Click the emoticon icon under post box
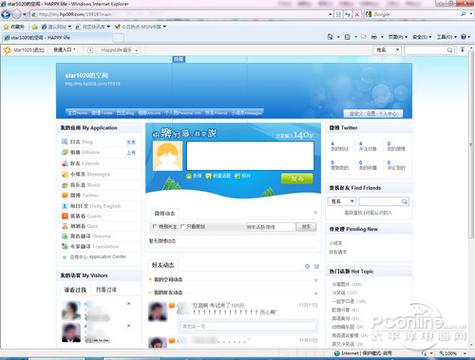475x360 pixels. tap(189, 176)
